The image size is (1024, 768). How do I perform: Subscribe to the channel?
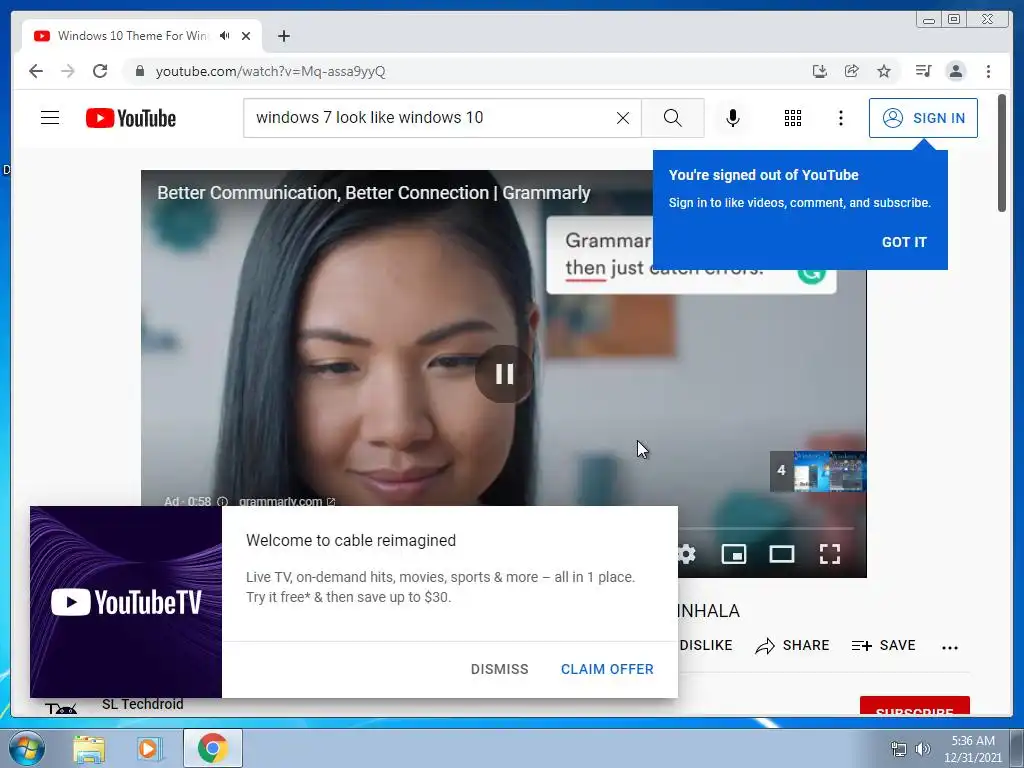914,705
